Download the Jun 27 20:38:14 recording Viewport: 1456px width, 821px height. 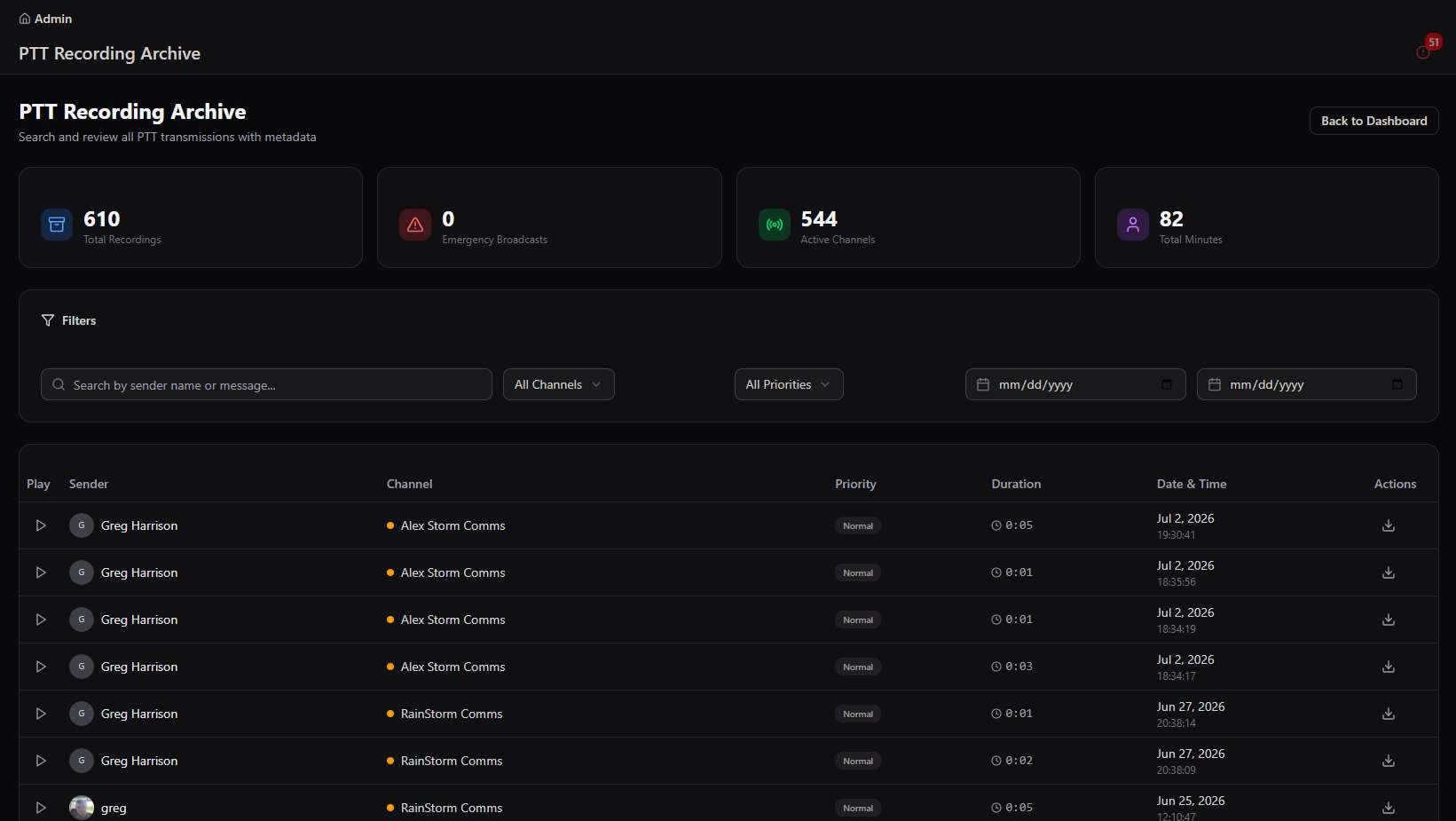click(1389, 714)
